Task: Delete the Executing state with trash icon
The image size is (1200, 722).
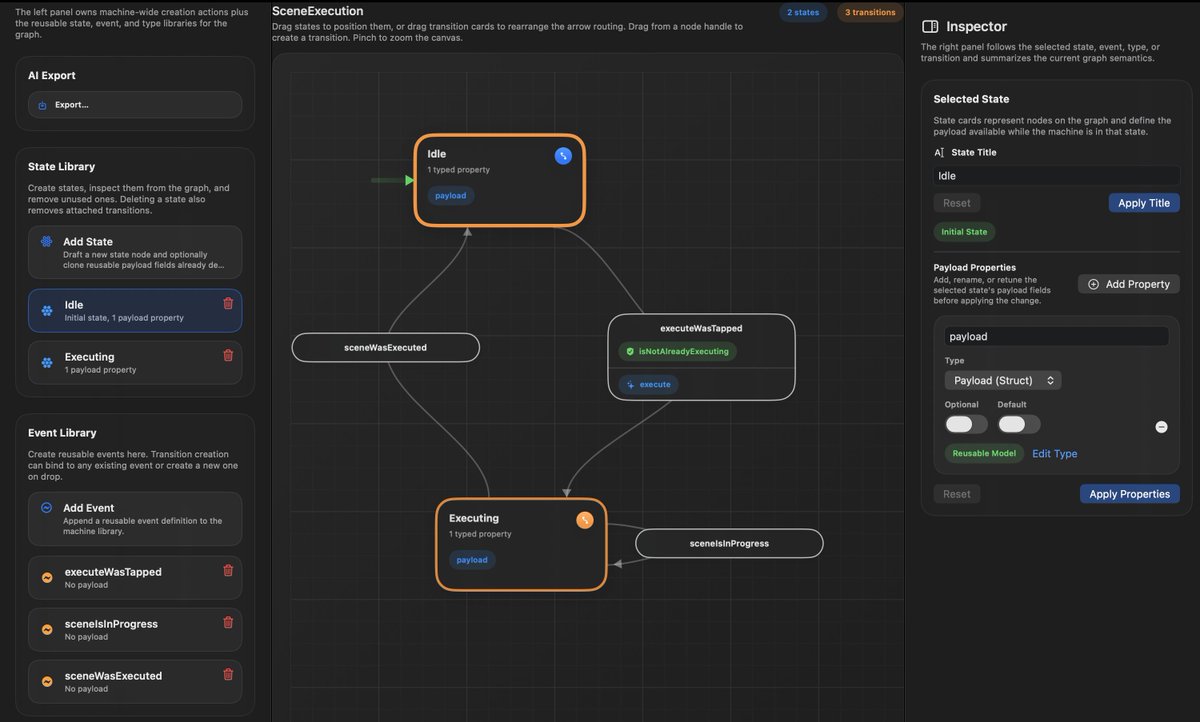Action: [x=228, y=355]
